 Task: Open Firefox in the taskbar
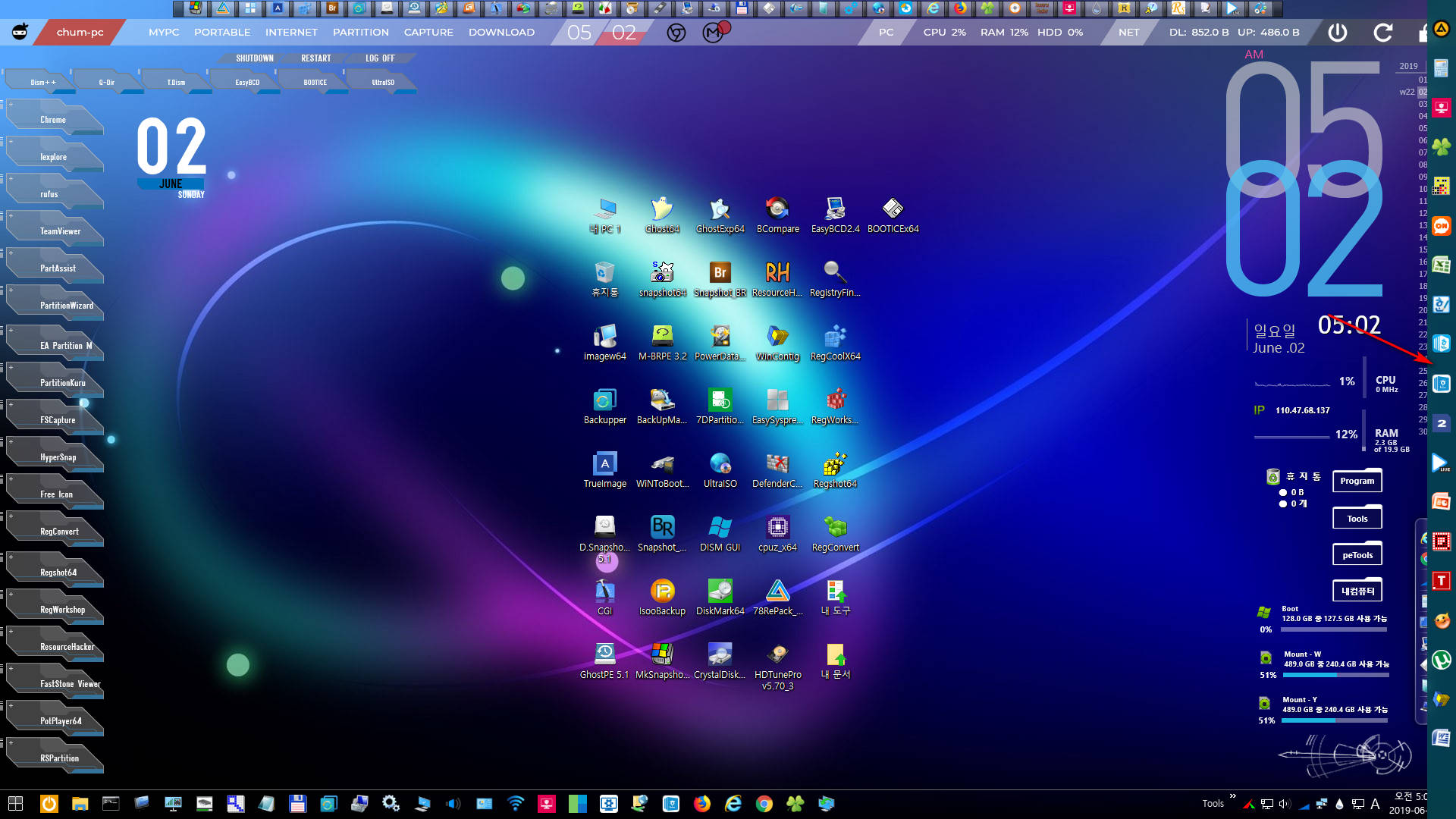[702, 804]
